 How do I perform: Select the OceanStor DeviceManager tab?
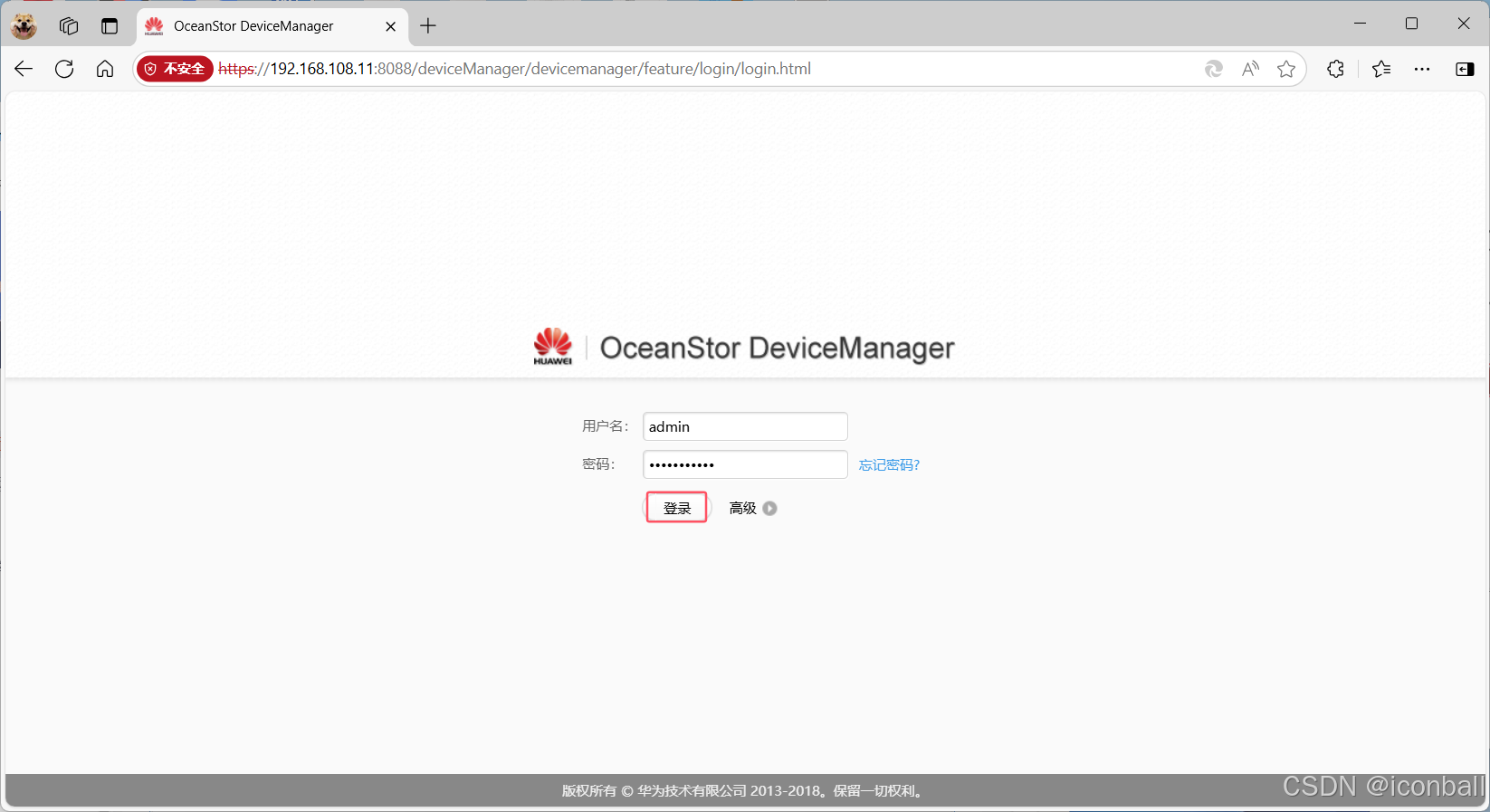click(x=272, y=26)
